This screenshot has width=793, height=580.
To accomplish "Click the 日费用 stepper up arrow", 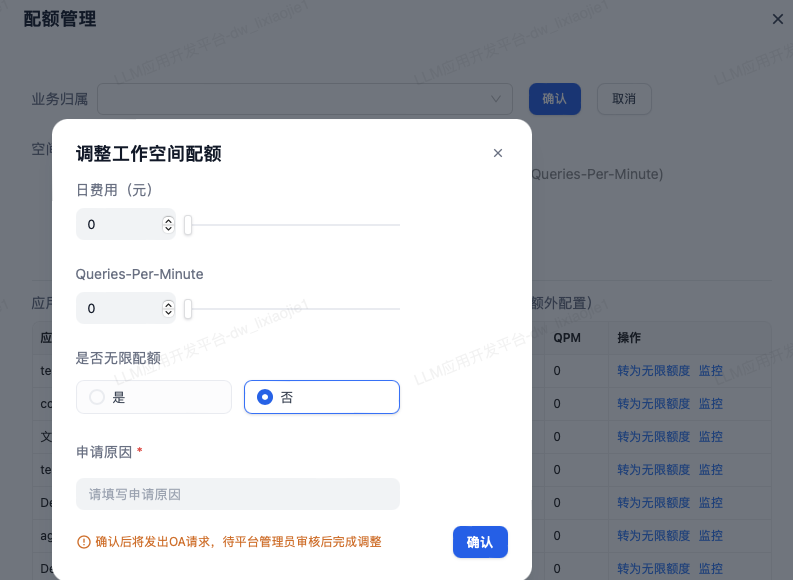I will tap(168, 220).
